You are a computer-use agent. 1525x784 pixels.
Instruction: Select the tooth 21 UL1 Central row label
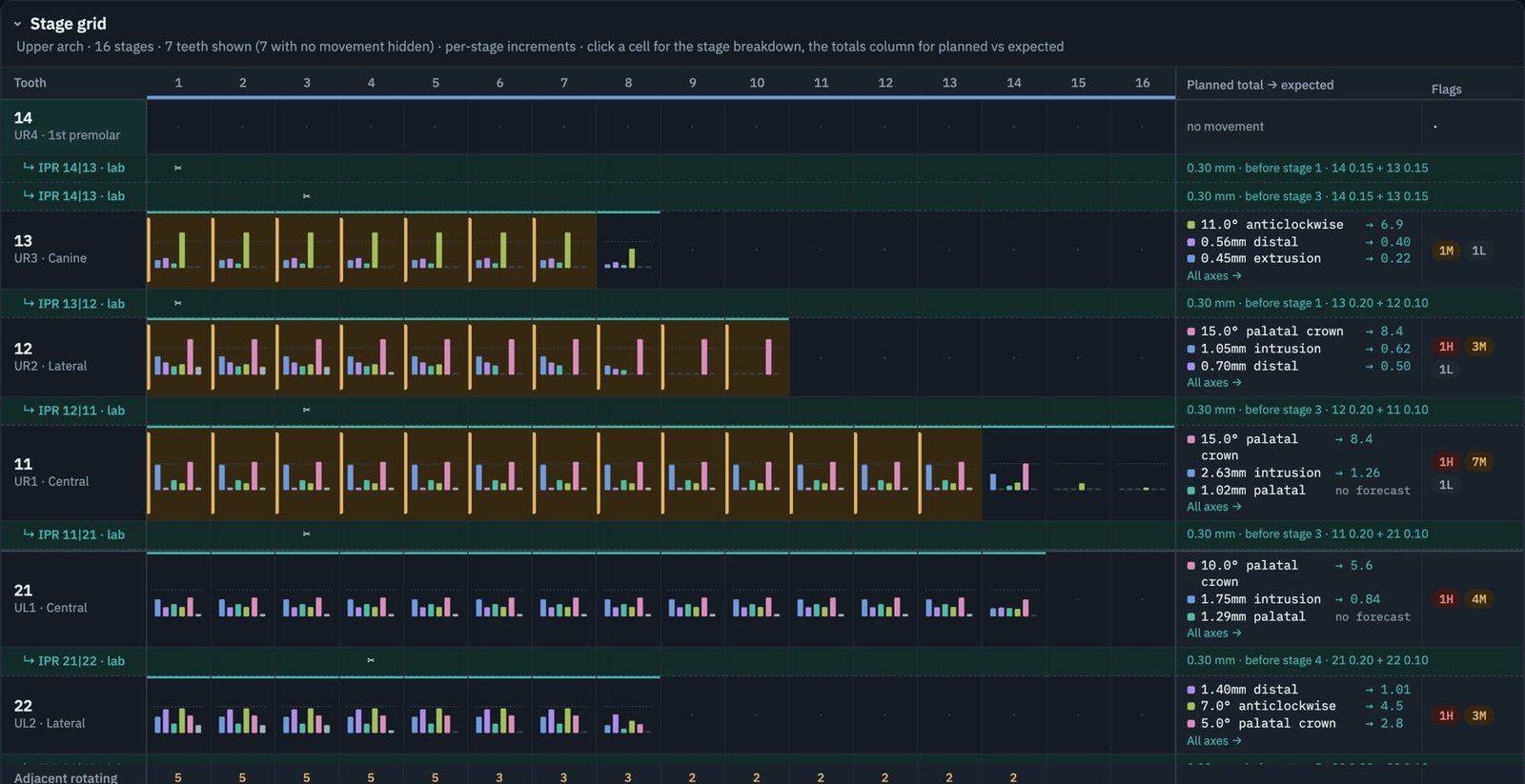[x=73, y=599]
